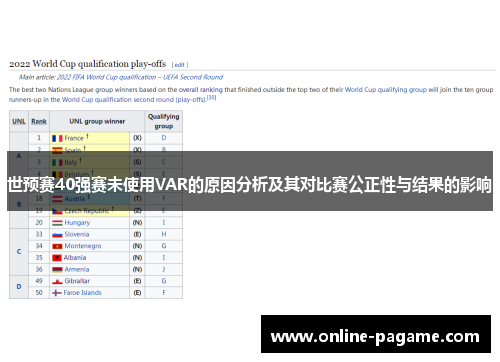Click the (E) status in Gibraltar row
This screenshot has height=362, width=500.
137,281
